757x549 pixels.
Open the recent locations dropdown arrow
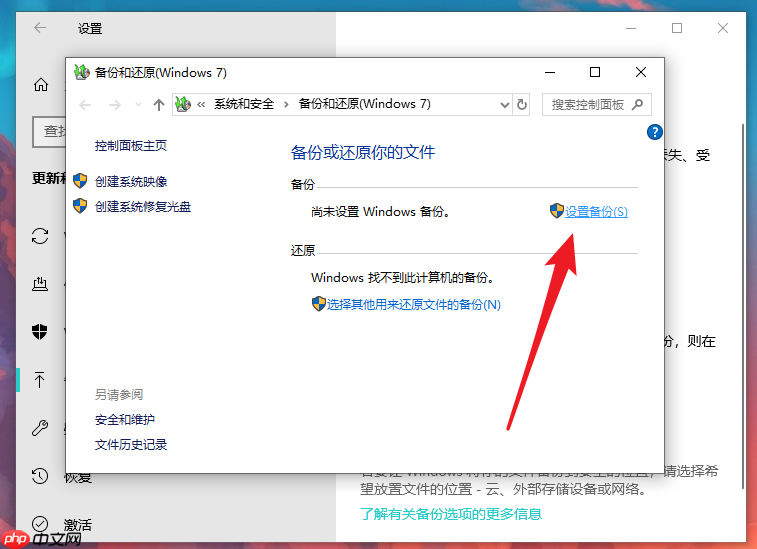pyautogui.click(x=138, y=104)
